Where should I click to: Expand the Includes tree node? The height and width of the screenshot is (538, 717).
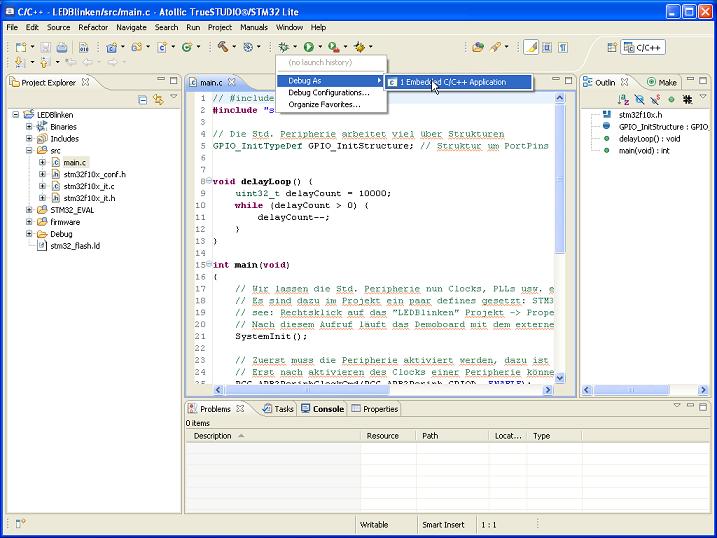tap(29, 138)
